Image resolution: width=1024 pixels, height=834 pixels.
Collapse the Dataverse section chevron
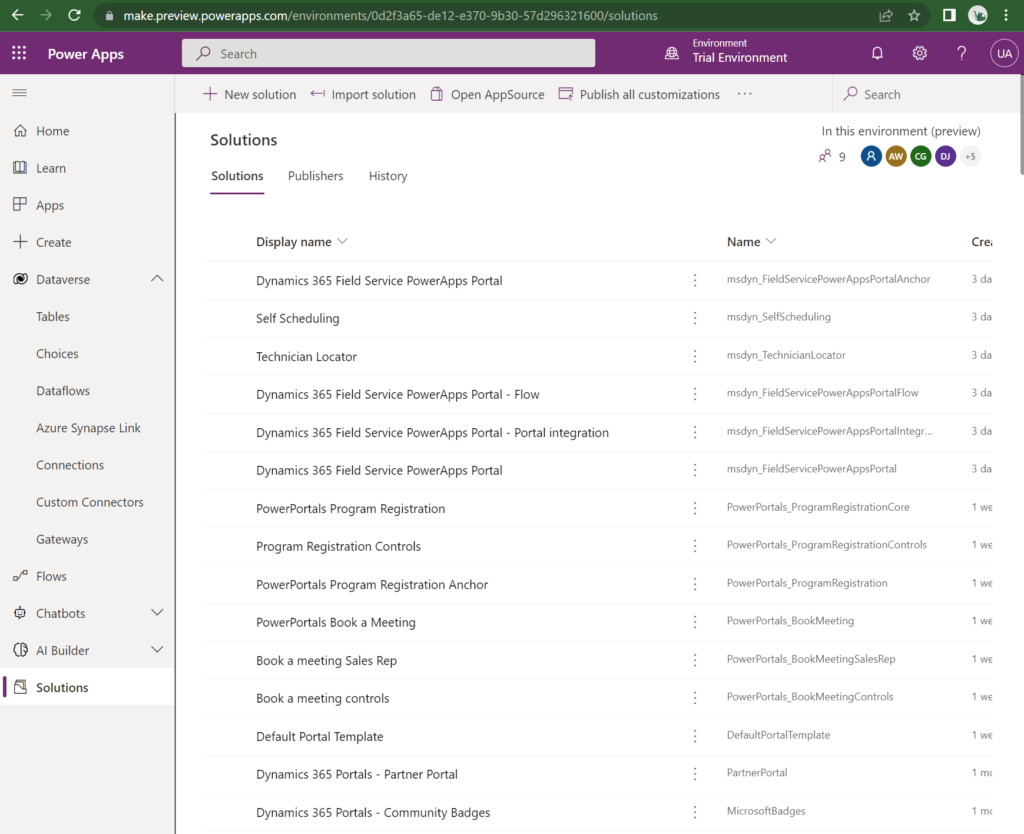click(x=157, y=279)
